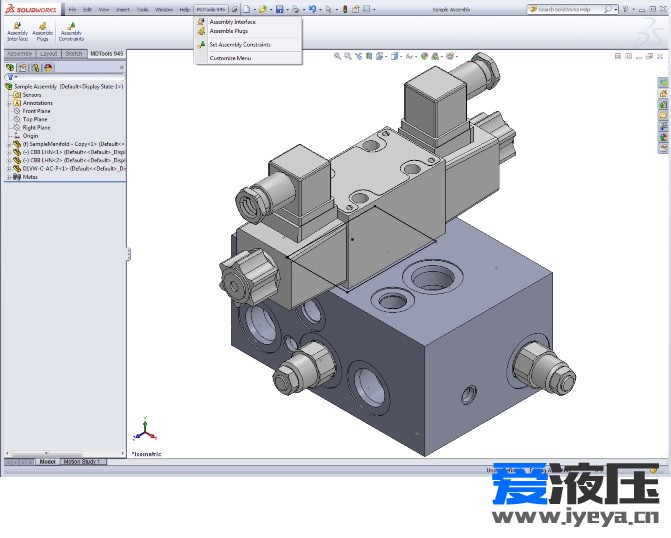
Task: Expand the manager panel chevron
Action: tap(122, 68)
